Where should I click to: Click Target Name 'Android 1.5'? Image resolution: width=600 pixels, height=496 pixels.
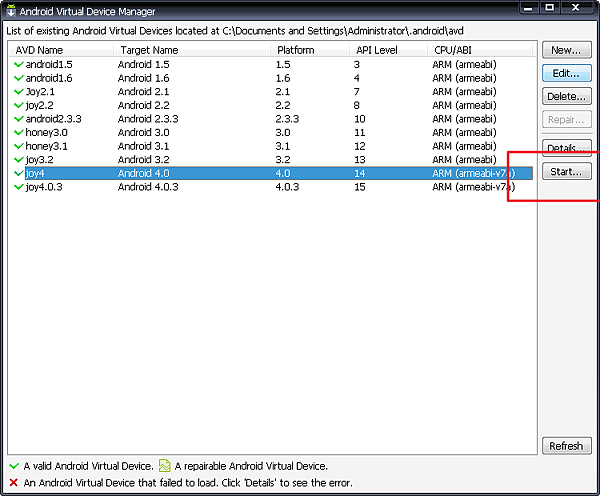pyautogui.click(x=143, y=64)
